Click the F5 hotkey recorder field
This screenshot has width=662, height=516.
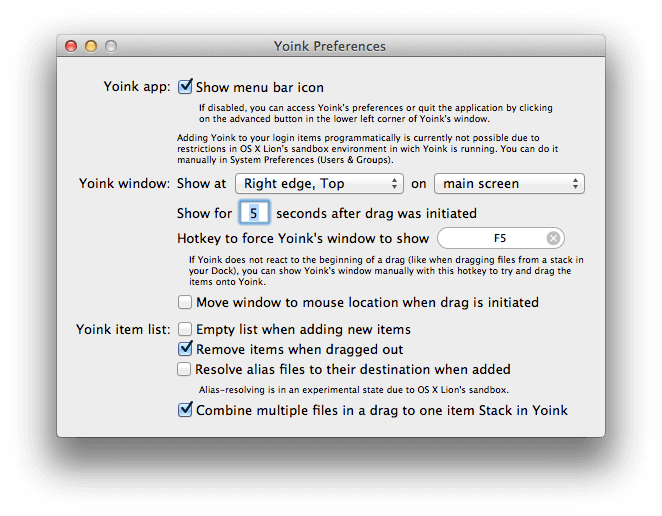(x=501, y=238)
